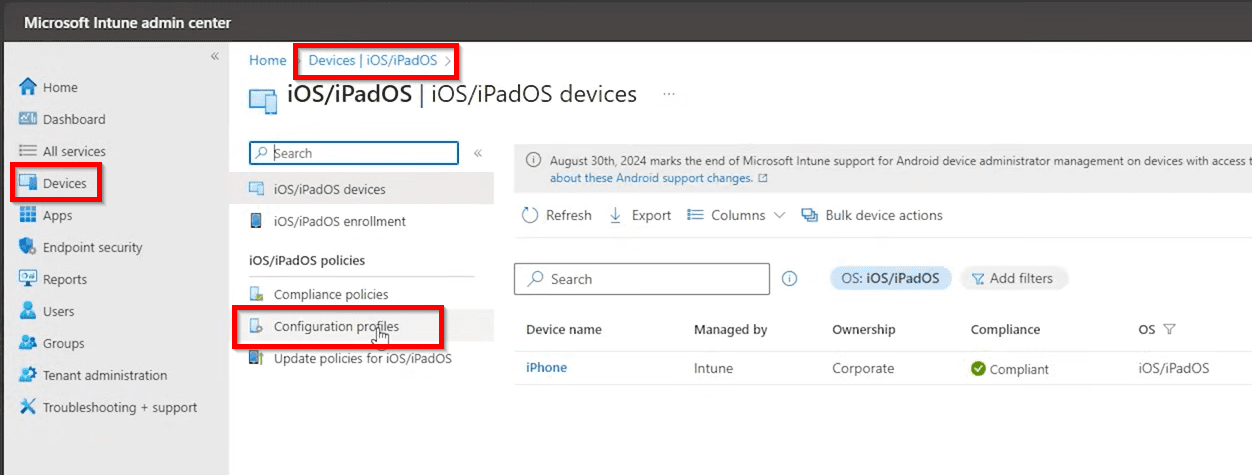The height and width of the screenshot is (475, 1252).
Task: Open the Troubleshooting + support wrench icon
Action: tap(28, 407)
